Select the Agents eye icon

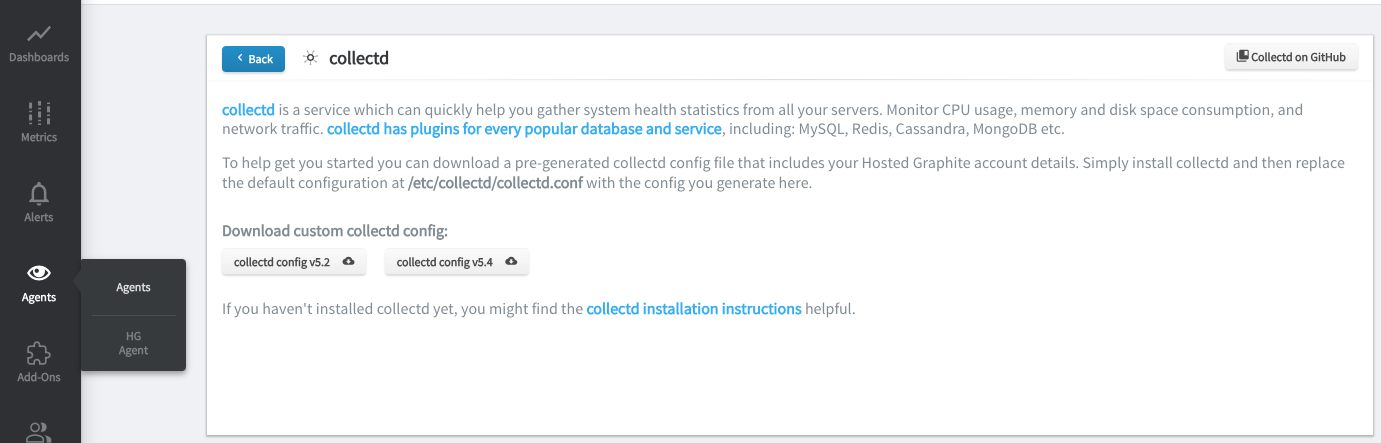point(39,273)
